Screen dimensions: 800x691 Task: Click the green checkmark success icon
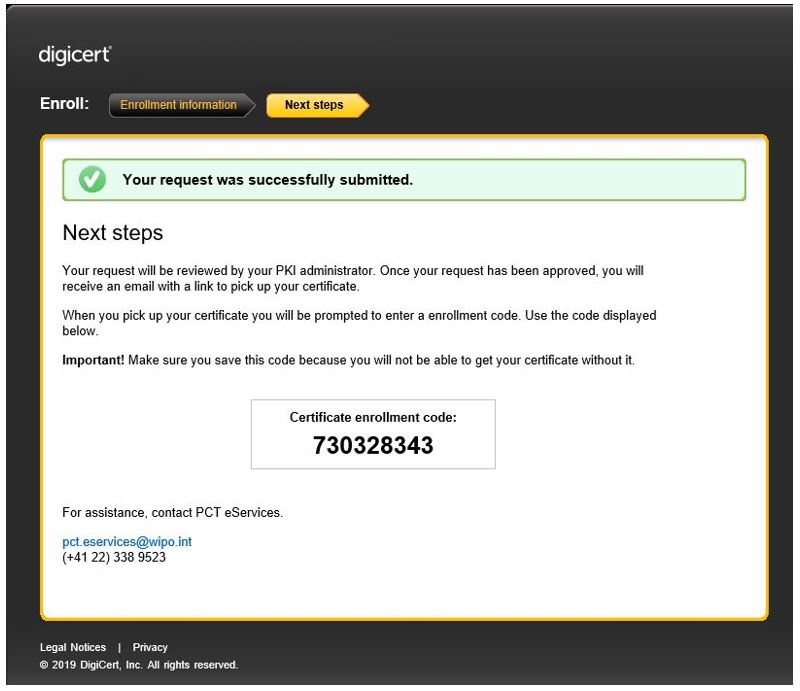[x=92, y=180]
